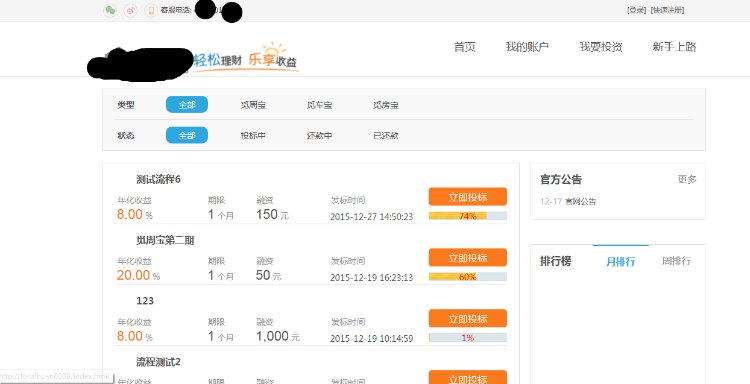Click the WeChat icon in top bar
The height and width of the screenshot is (384, 750).
[x=110, y=11]
